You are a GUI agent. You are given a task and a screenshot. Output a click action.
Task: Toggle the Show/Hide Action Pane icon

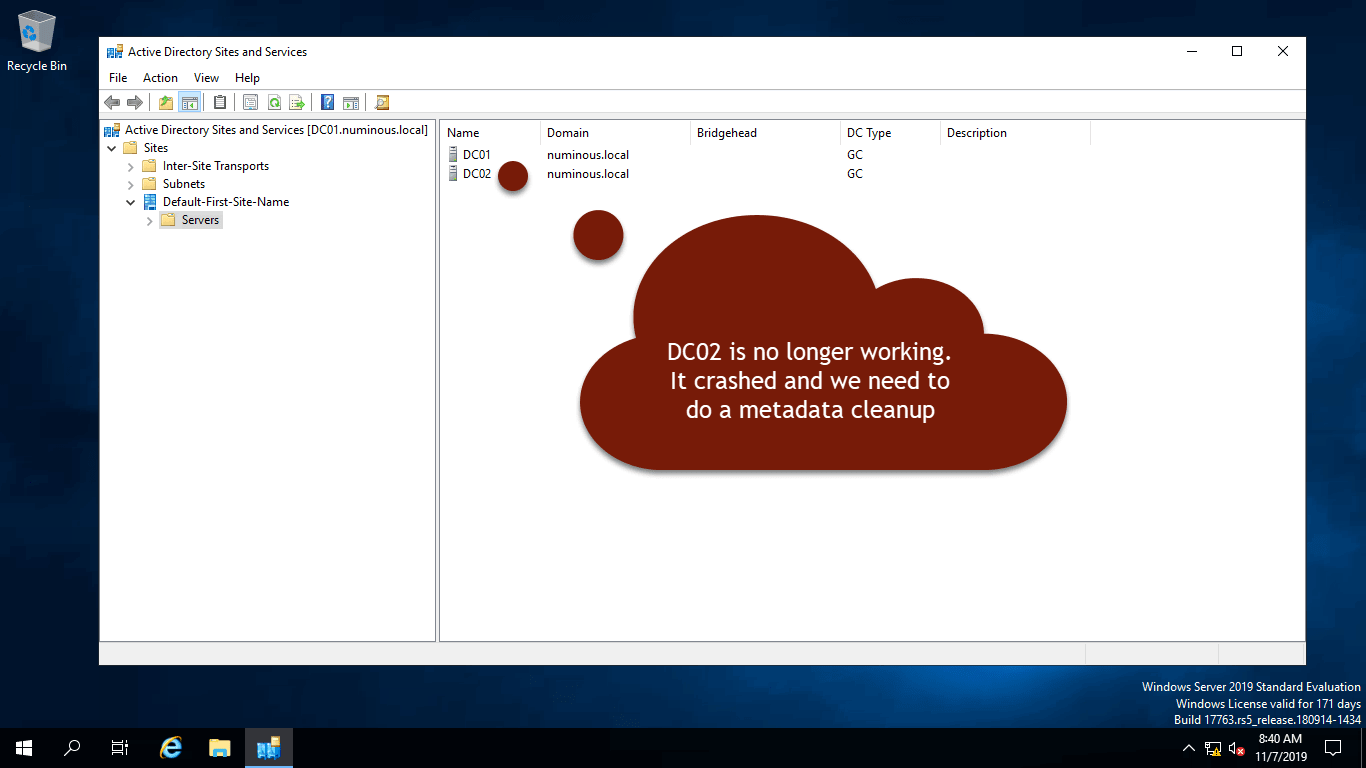[350, 102]
